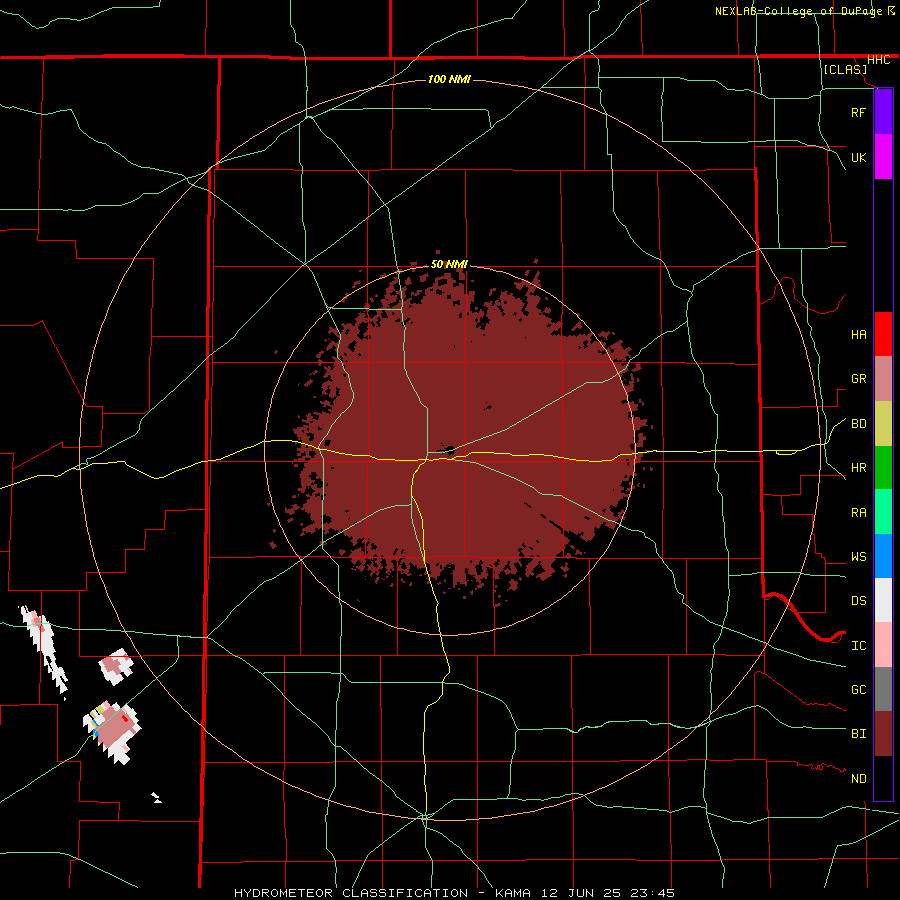Click the 50 NMI range ring label
Screen dimensions: 900x900
449,264
